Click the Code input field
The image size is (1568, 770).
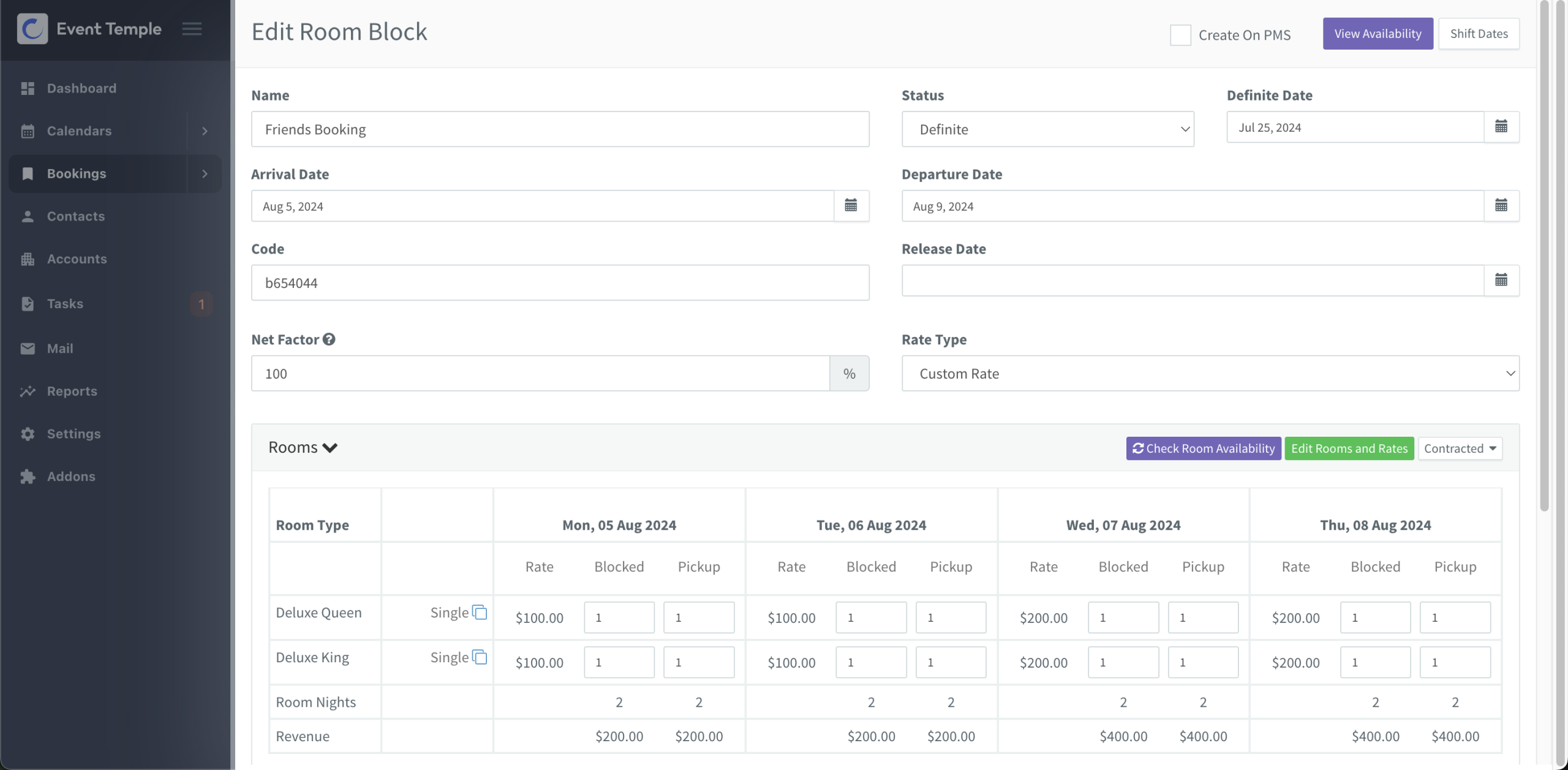pyautogui.click(x=560, y=283)
